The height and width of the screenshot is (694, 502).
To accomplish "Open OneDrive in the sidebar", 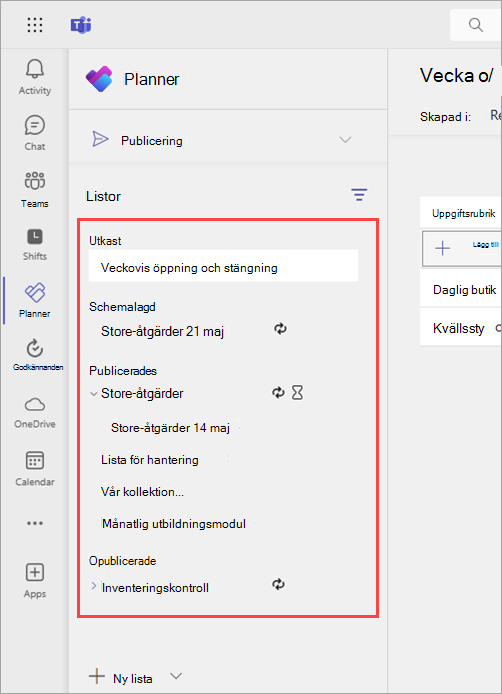I will [x=35, y=413].
